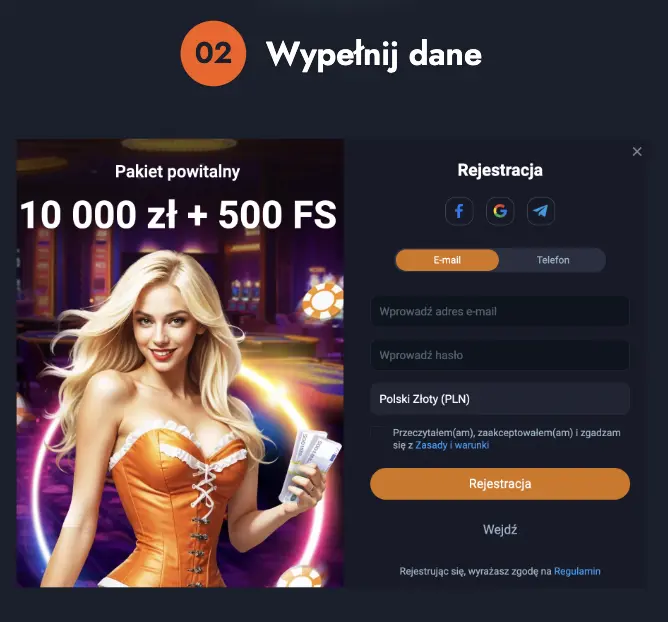Focus the password input field
The height and width of the screenshot is (622, 668).
500,355
